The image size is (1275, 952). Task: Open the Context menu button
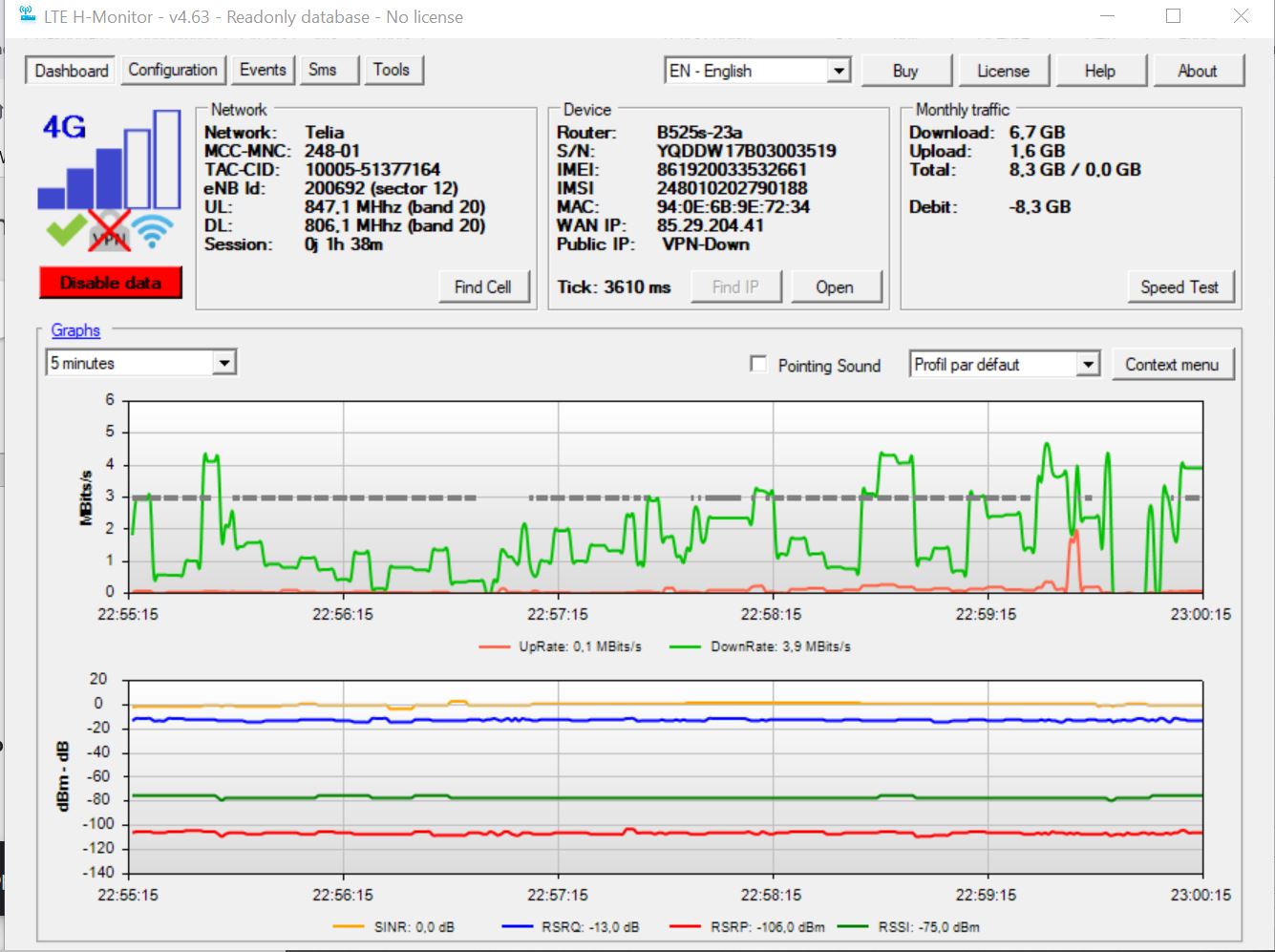click(1172, 364)
